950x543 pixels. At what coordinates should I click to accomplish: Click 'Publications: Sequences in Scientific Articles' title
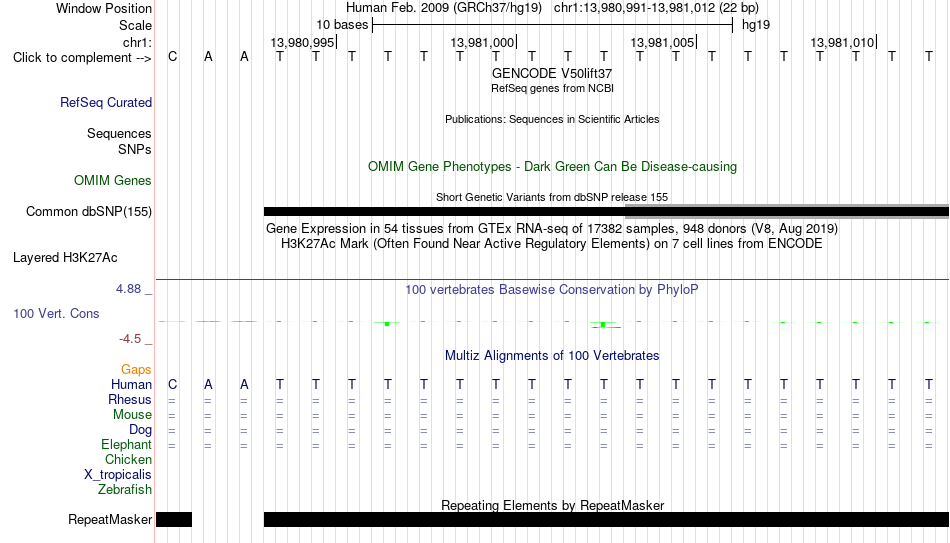click(552, 119)
